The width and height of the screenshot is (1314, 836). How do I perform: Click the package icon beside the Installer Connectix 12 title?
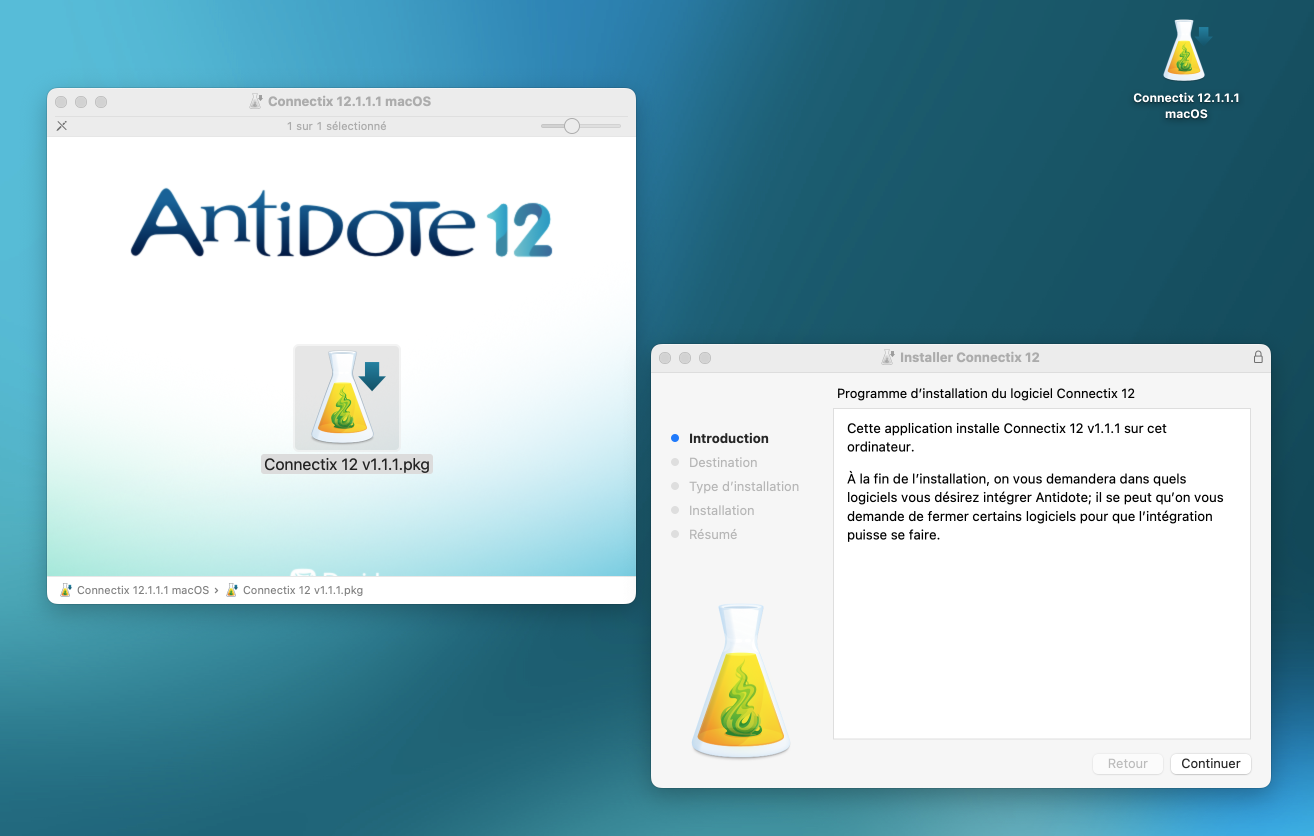[888, 357]
